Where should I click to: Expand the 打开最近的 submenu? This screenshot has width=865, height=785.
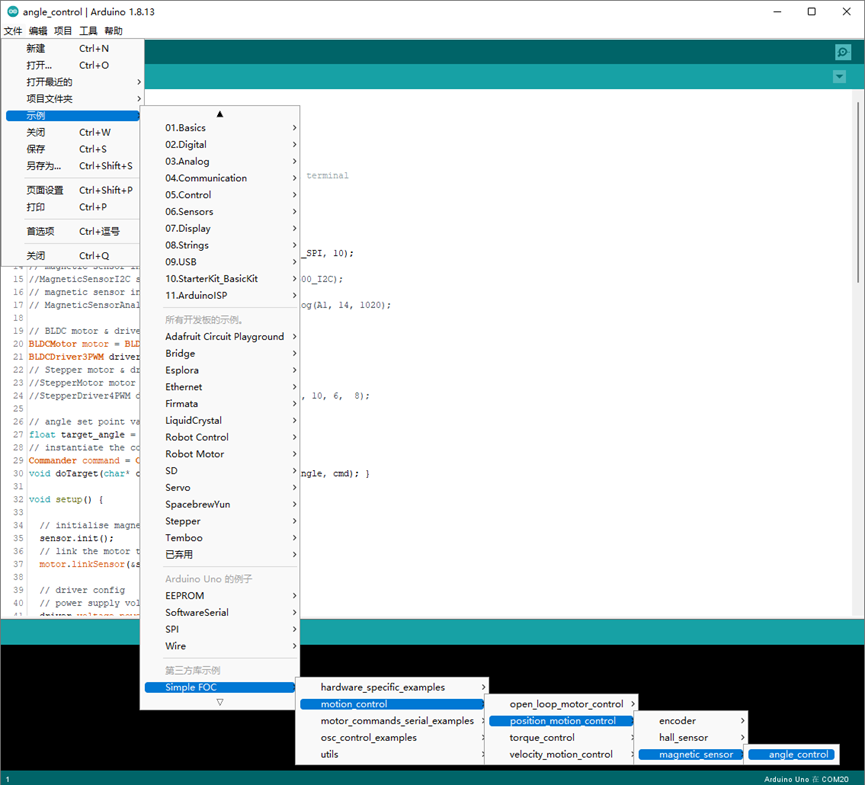tap(72, 82)
